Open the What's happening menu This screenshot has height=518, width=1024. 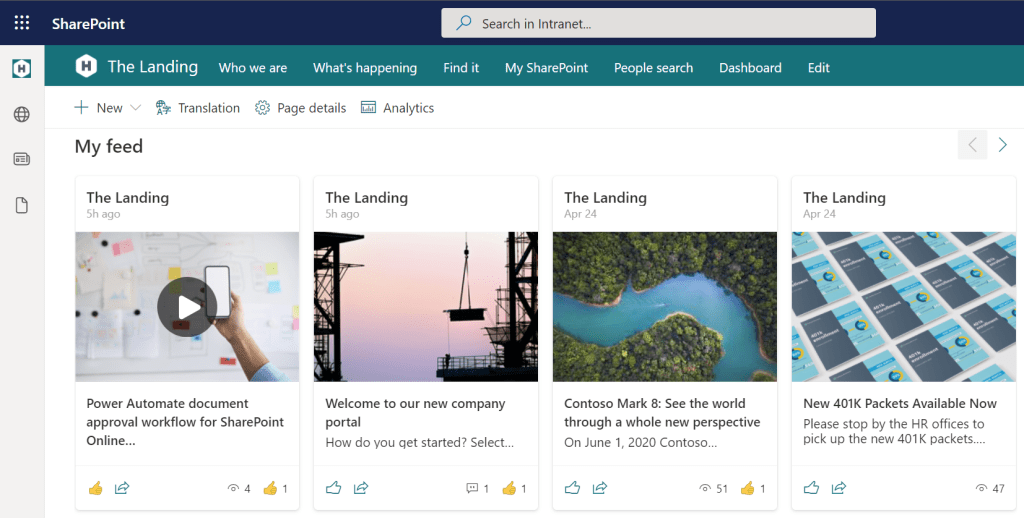[364, 68]
